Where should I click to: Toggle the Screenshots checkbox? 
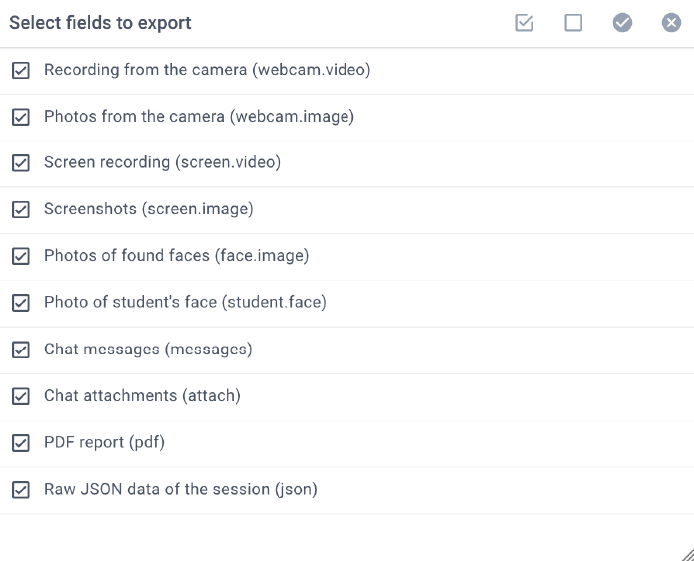(20, 210)
